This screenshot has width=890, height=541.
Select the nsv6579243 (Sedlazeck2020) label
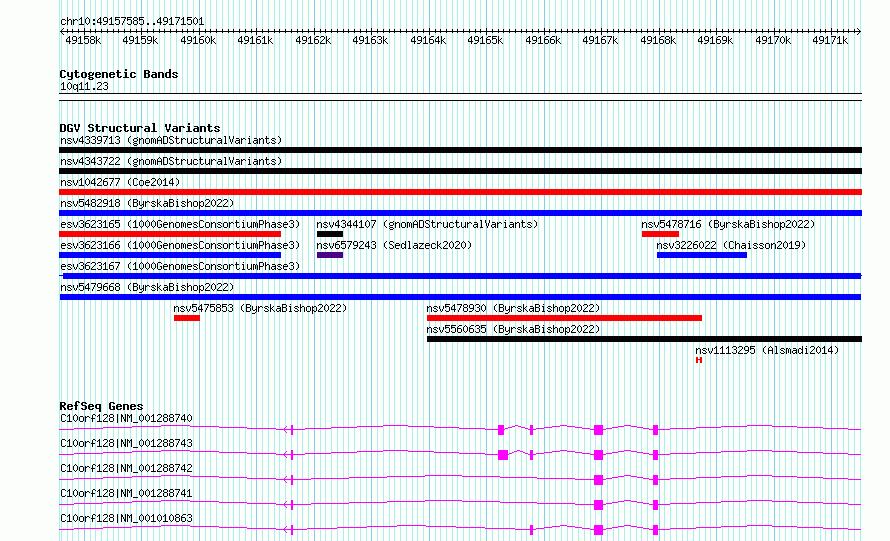pos(394,245)
